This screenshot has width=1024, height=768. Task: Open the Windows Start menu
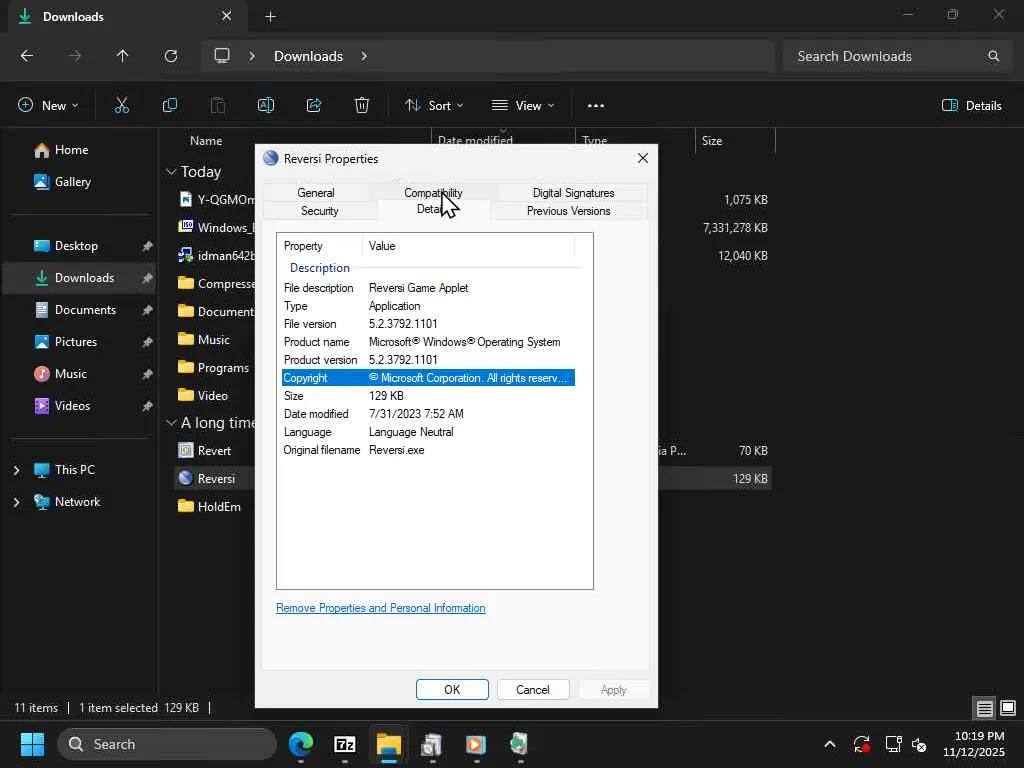[x=32, y=744]
